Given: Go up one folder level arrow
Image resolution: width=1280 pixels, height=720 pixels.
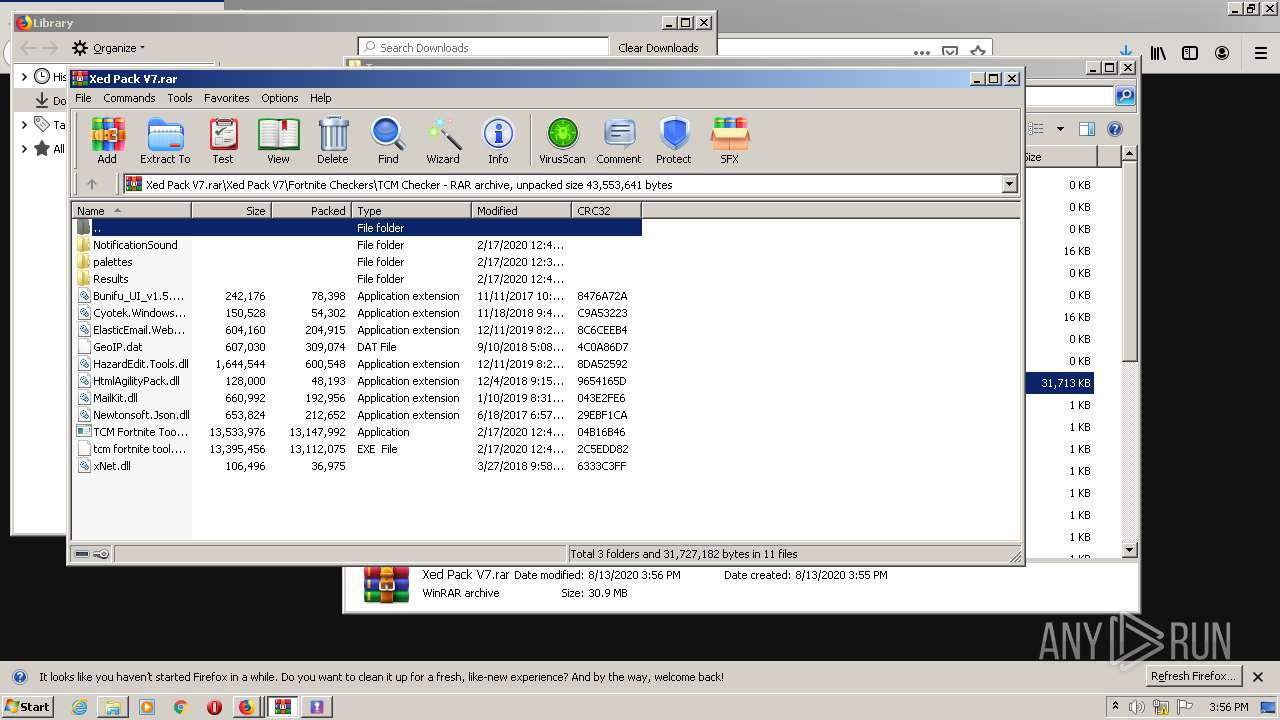Looking at the screenshot, I should coord(92,184).
